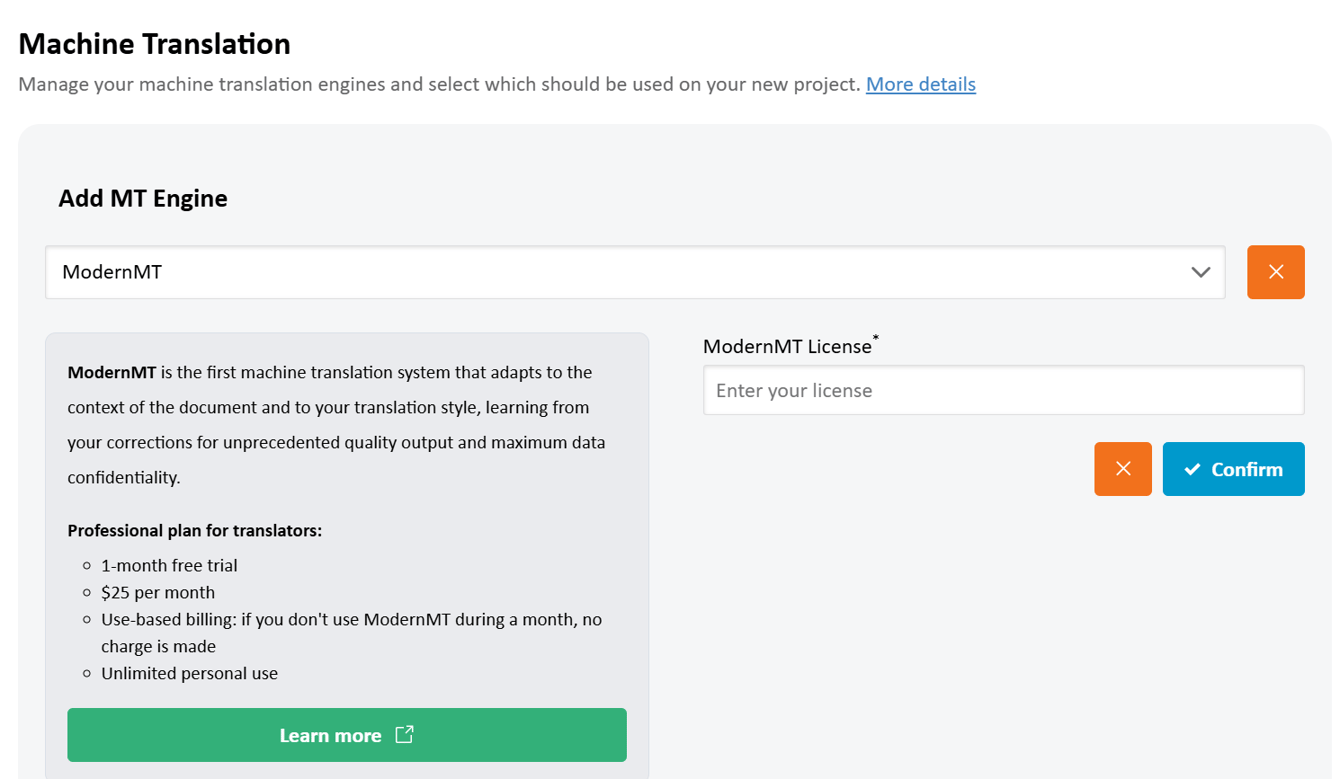Viewport: 1340px width, 779px height.
Task: Click external link icon on Learn more
Action: click(404, 735)
